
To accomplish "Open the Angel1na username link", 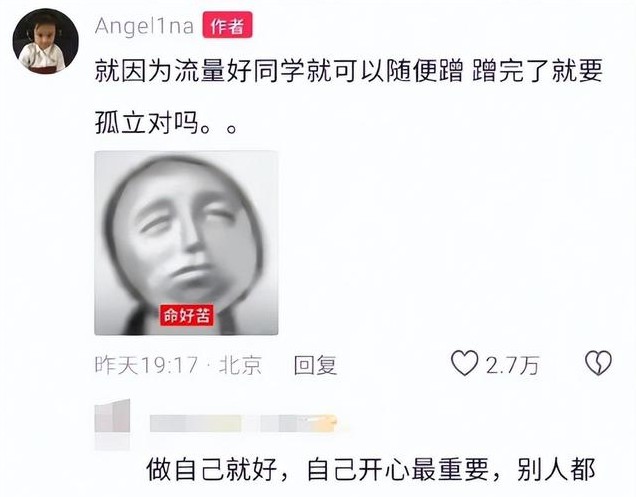I will point(144,26).
